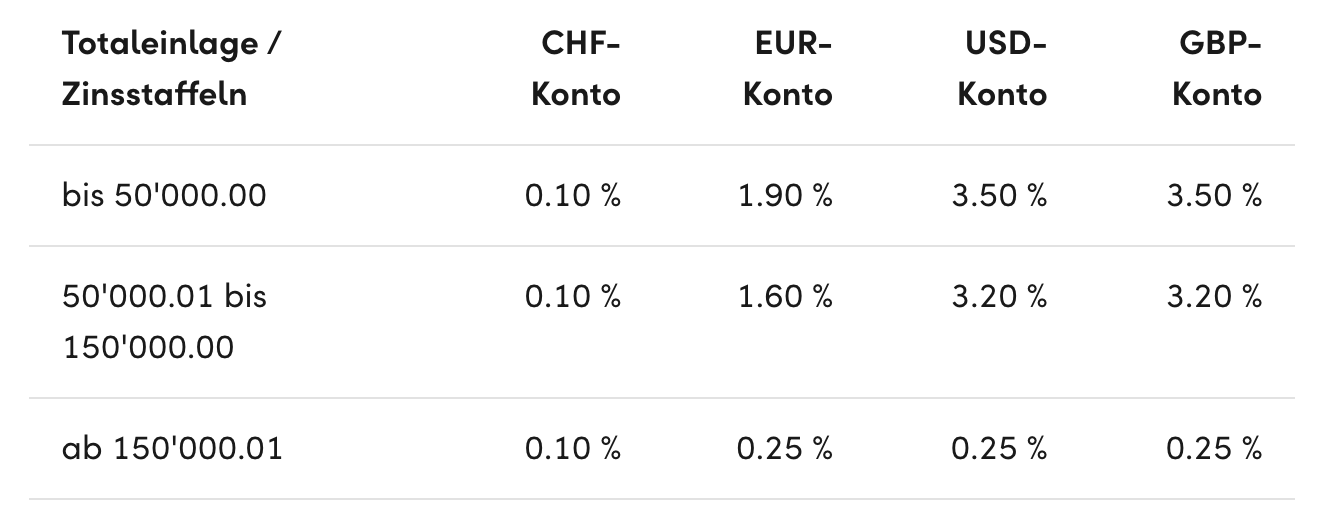1324x529 pixels.
Task: Click the '50'000.01 bis 150'000.00' tier label
Action: click(164, 321)
